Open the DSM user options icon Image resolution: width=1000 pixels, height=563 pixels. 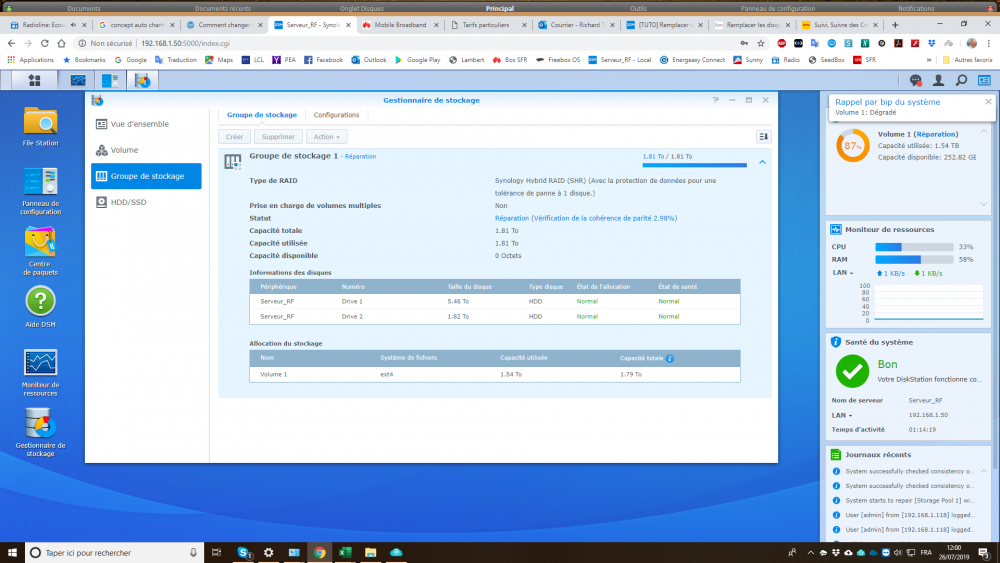938,80
